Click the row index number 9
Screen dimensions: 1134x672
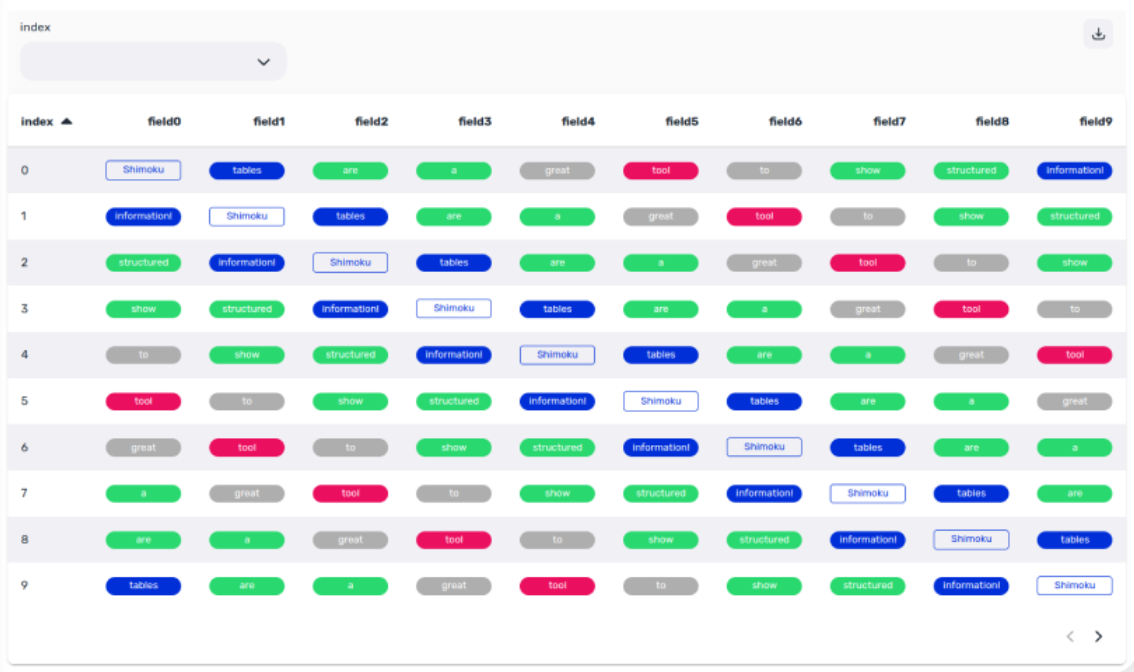coord(25,585)
